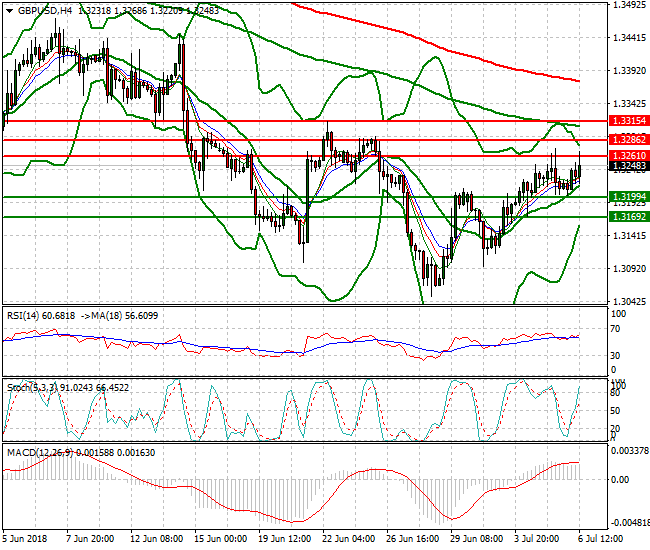Image resolution: width=650 pixels, height=550 pixels.
Task: Select the 1.33425 price scale value
Action: (629, 103)
